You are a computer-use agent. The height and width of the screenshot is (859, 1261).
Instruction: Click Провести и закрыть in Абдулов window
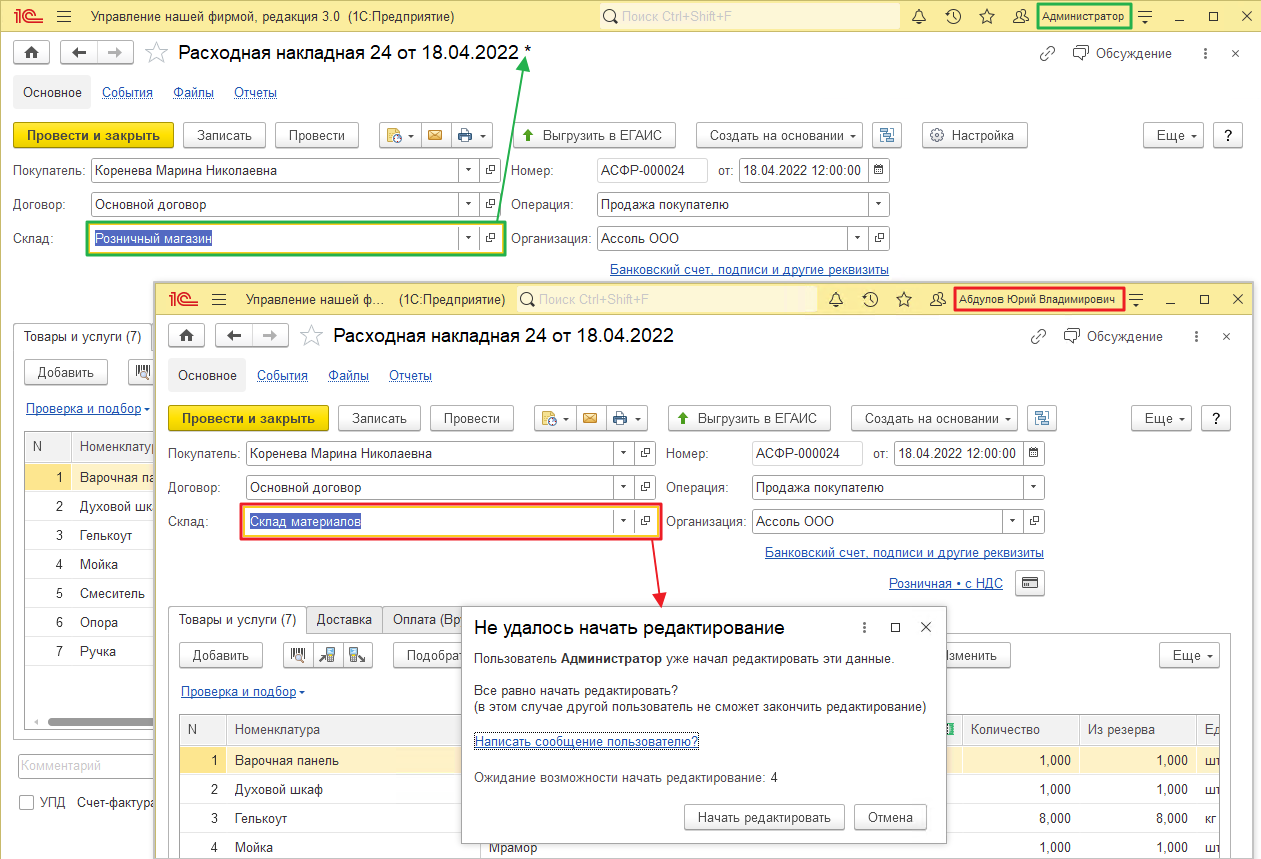[x=249, y=418]
